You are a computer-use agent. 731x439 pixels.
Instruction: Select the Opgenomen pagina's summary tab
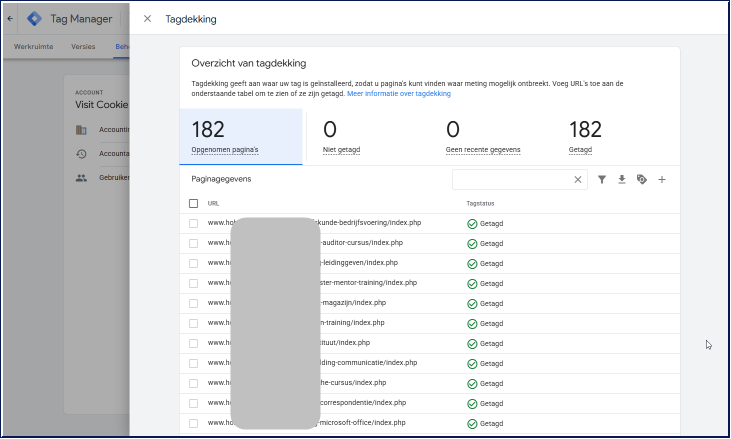(241, 137)
